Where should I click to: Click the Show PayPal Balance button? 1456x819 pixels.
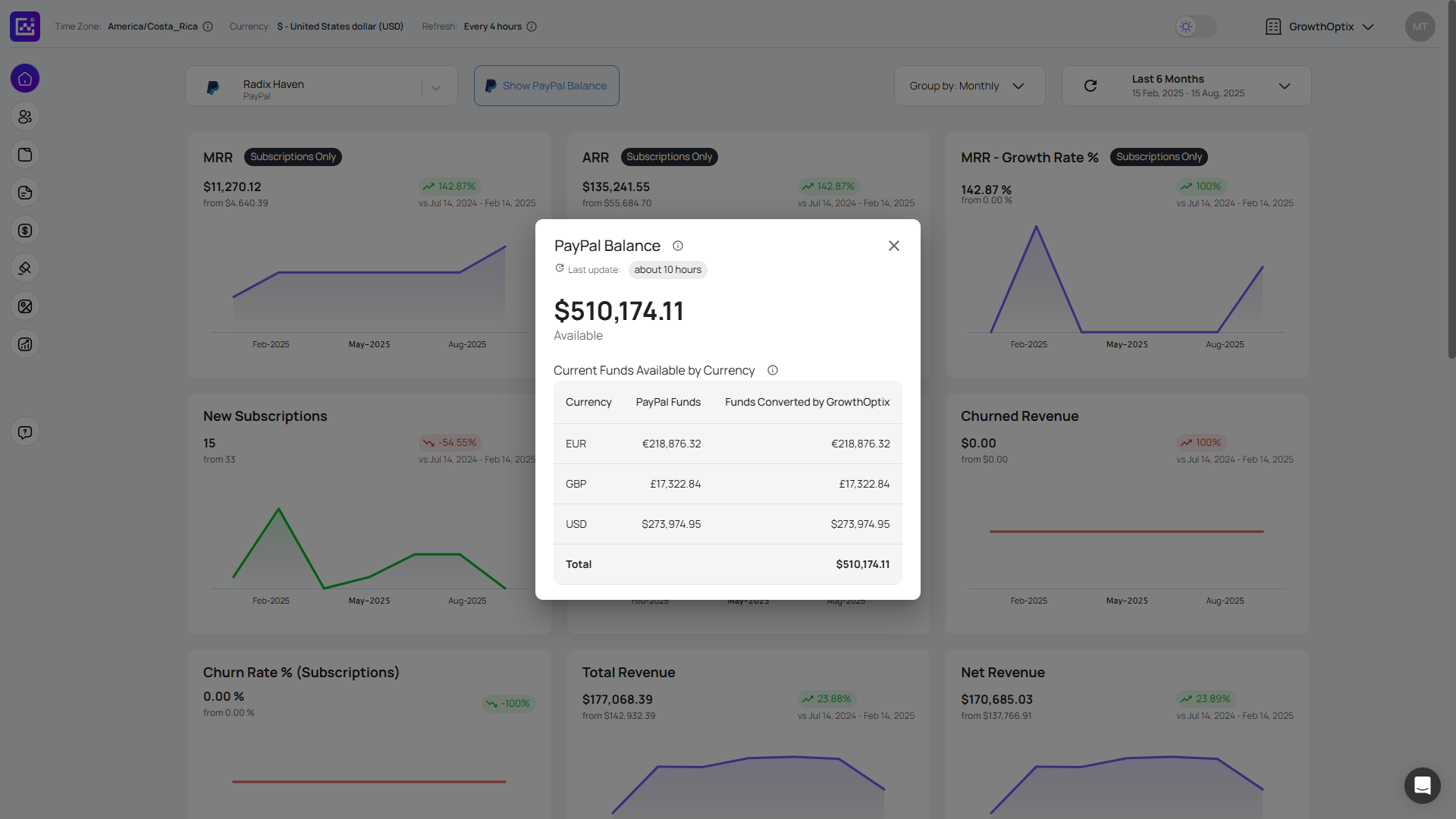click(x=547, y=86)
